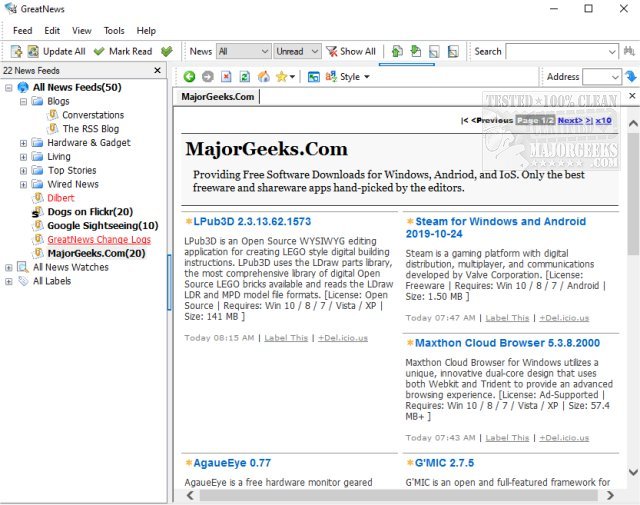Click the horizontal scrollbar right arrow
Screen dimensions: 640x505
tap(610, 495)
